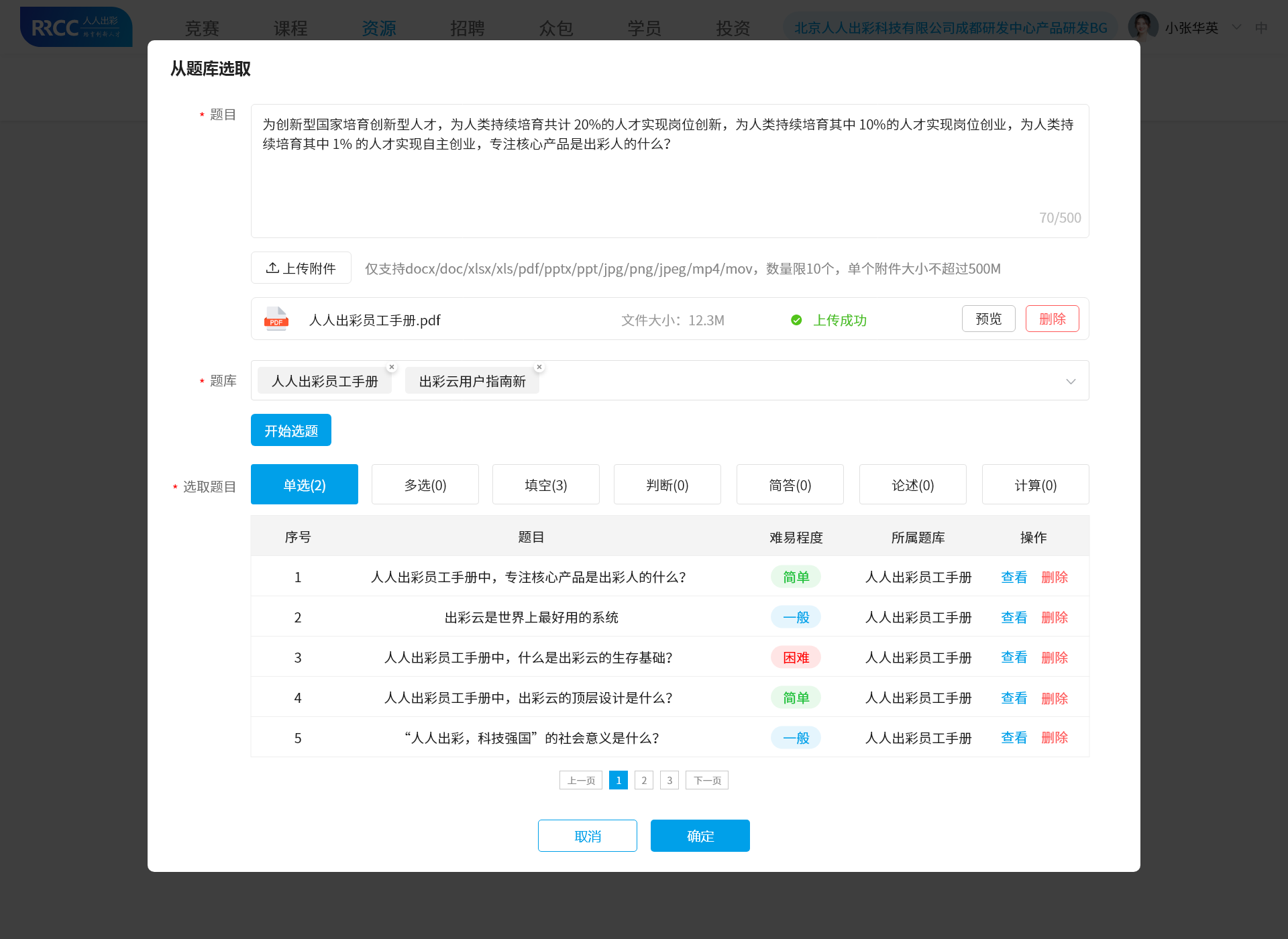Go to pagination page 3
Screen dimensions: 1288x939
(x=669, y=780)
